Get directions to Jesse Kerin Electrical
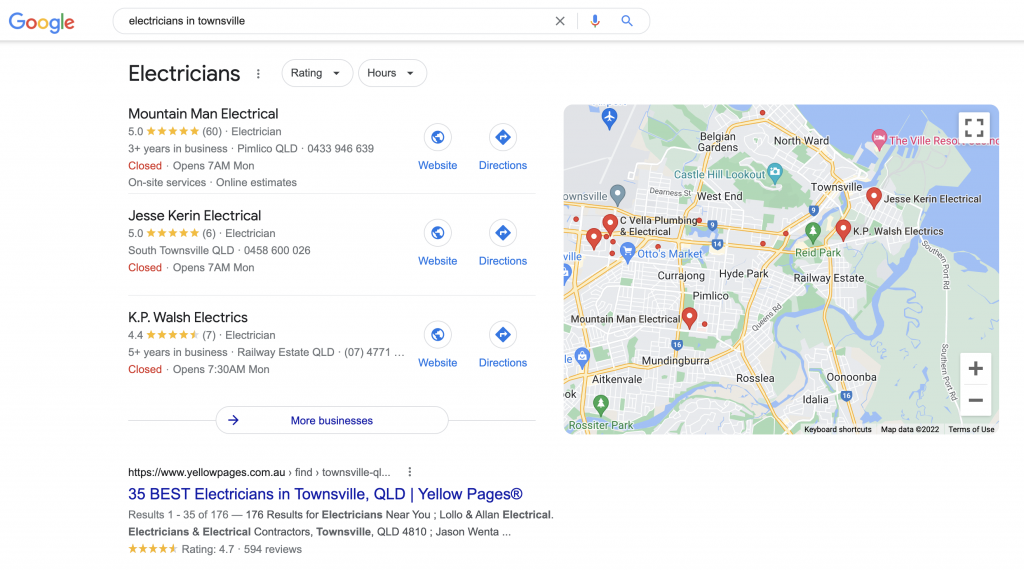The image size is (1024, 572). click(x=502, y=232)
